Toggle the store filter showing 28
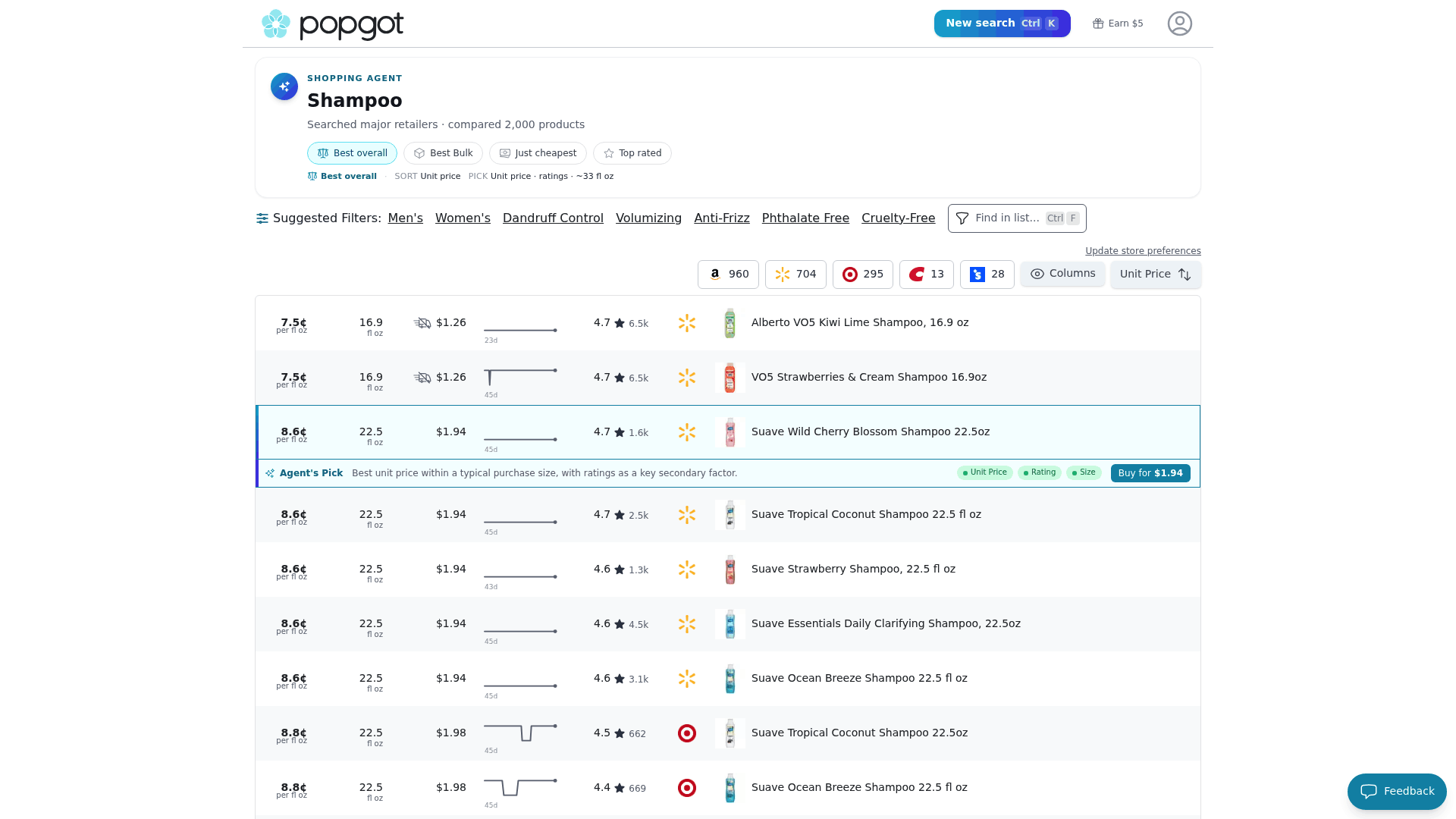Viewport: 1456px width, 819px height. (987, 275)
